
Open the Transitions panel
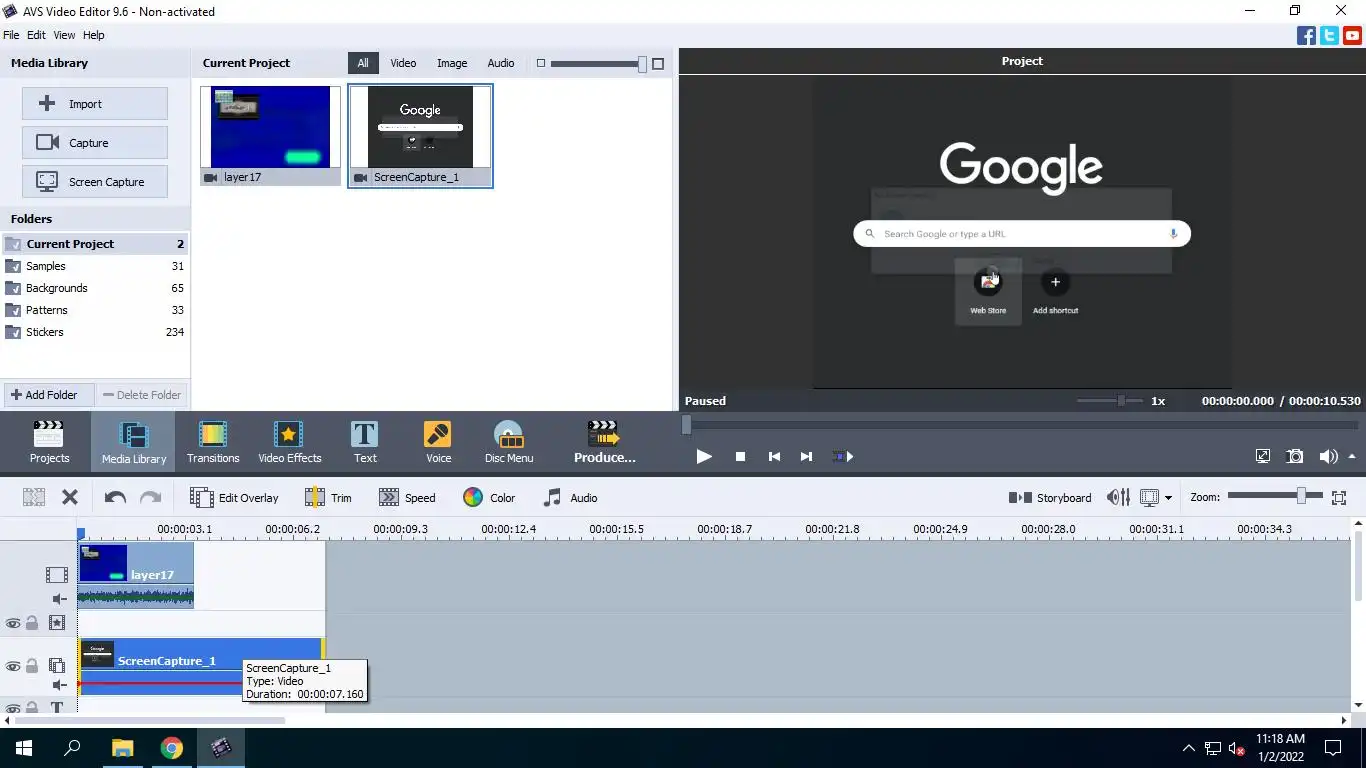(213, 442)
